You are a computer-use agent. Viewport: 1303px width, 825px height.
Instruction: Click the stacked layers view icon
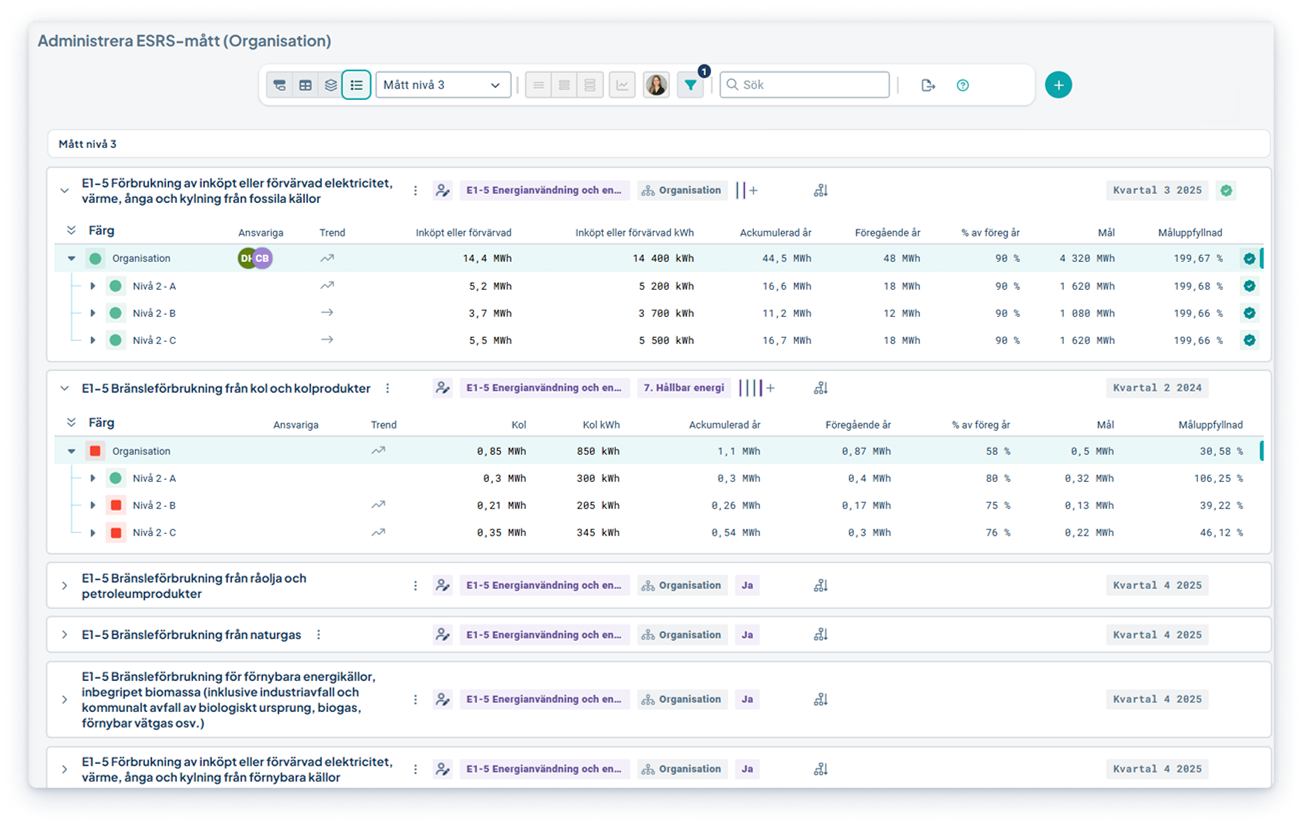(x=331, y=85)
